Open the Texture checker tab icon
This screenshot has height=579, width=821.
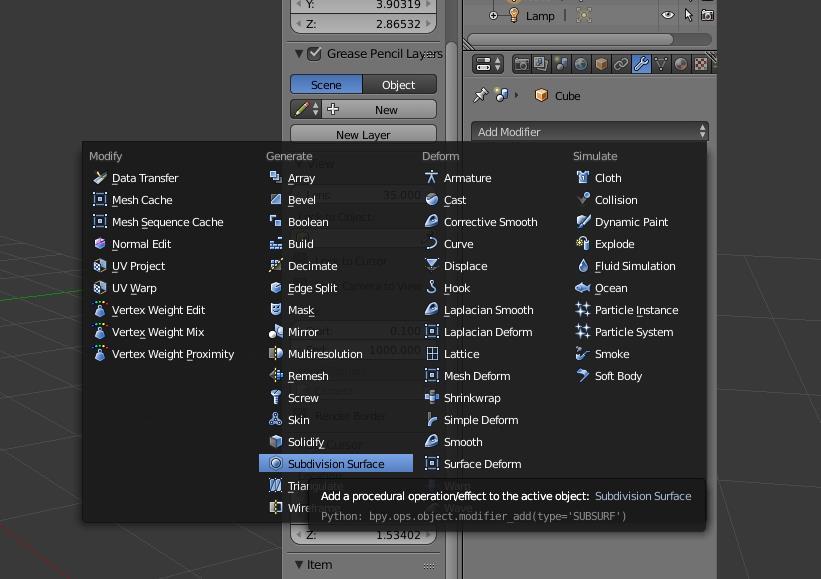pos(701,64)
